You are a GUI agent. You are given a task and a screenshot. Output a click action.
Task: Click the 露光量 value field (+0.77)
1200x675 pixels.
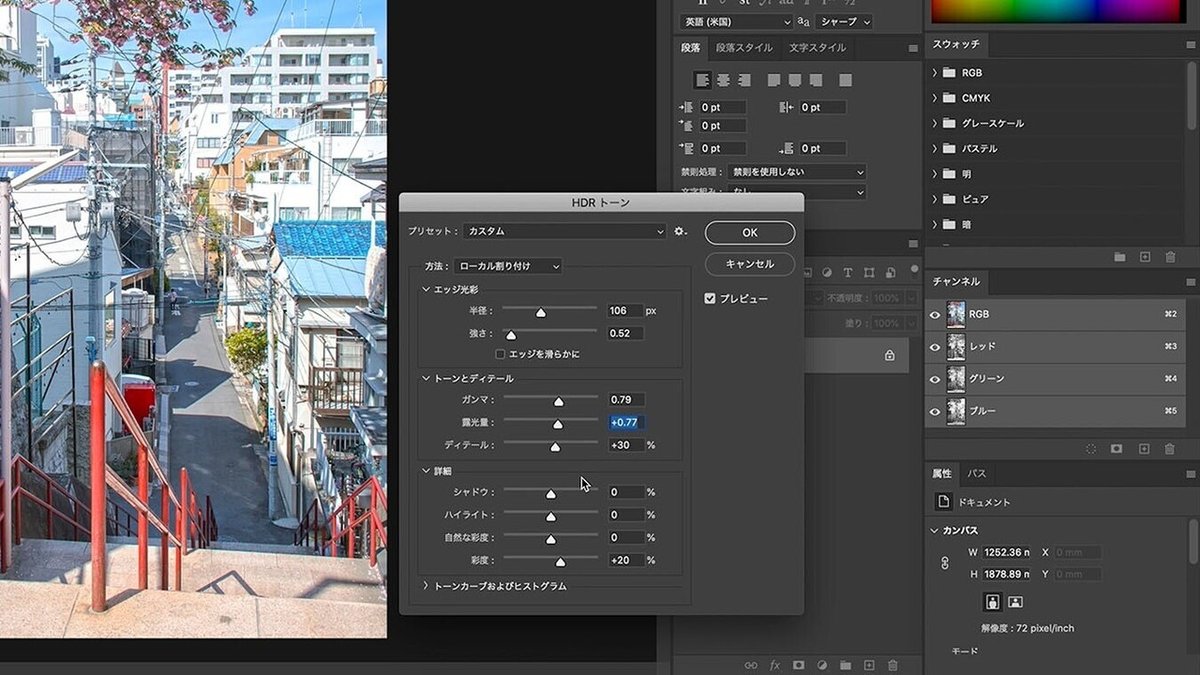[625, 422]
